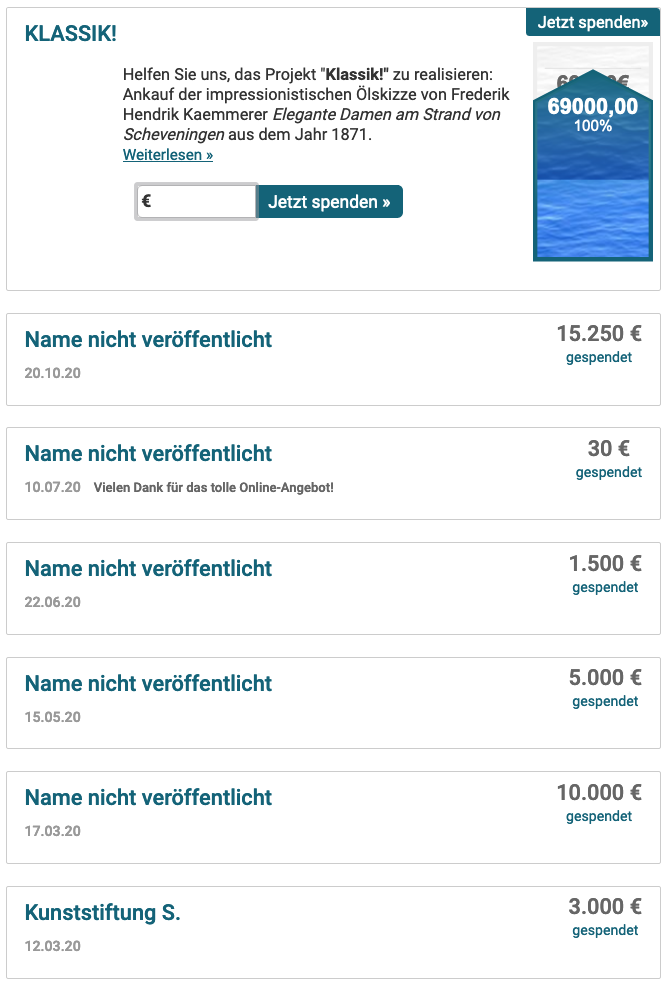The width and height of the screenshot is (668, 986).
Task: Click the top-right Jetzt spenden tab
Action: [x=593, y=22]
